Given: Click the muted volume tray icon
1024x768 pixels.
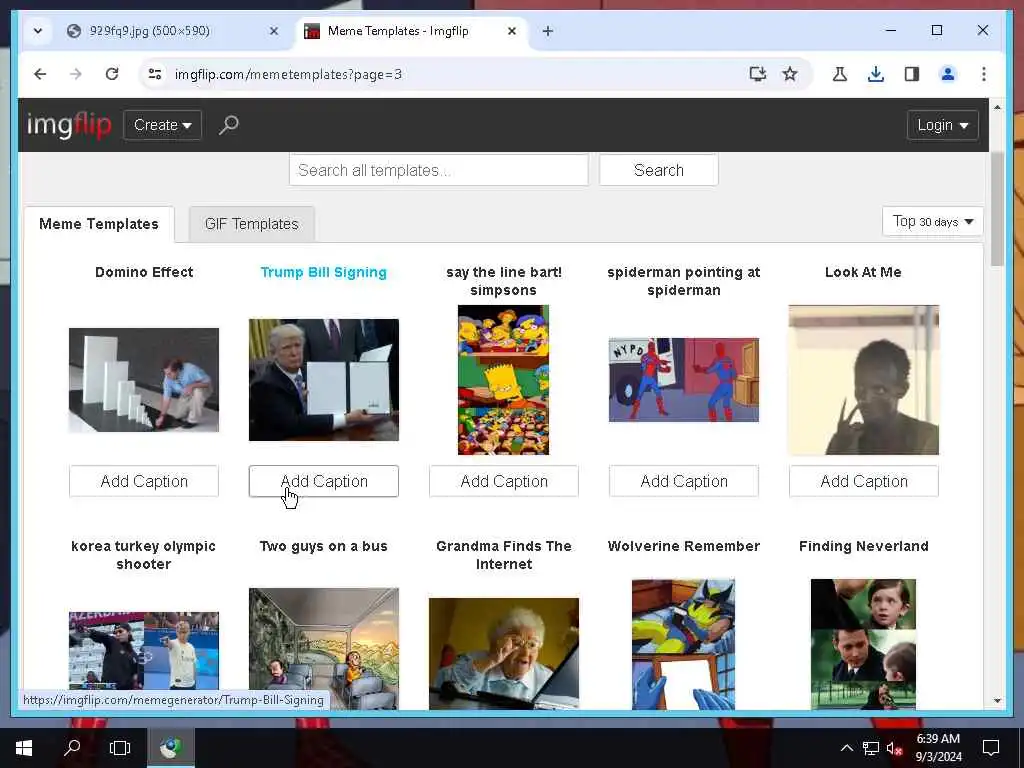Looking at the screenshot, I should coord(894,748).
